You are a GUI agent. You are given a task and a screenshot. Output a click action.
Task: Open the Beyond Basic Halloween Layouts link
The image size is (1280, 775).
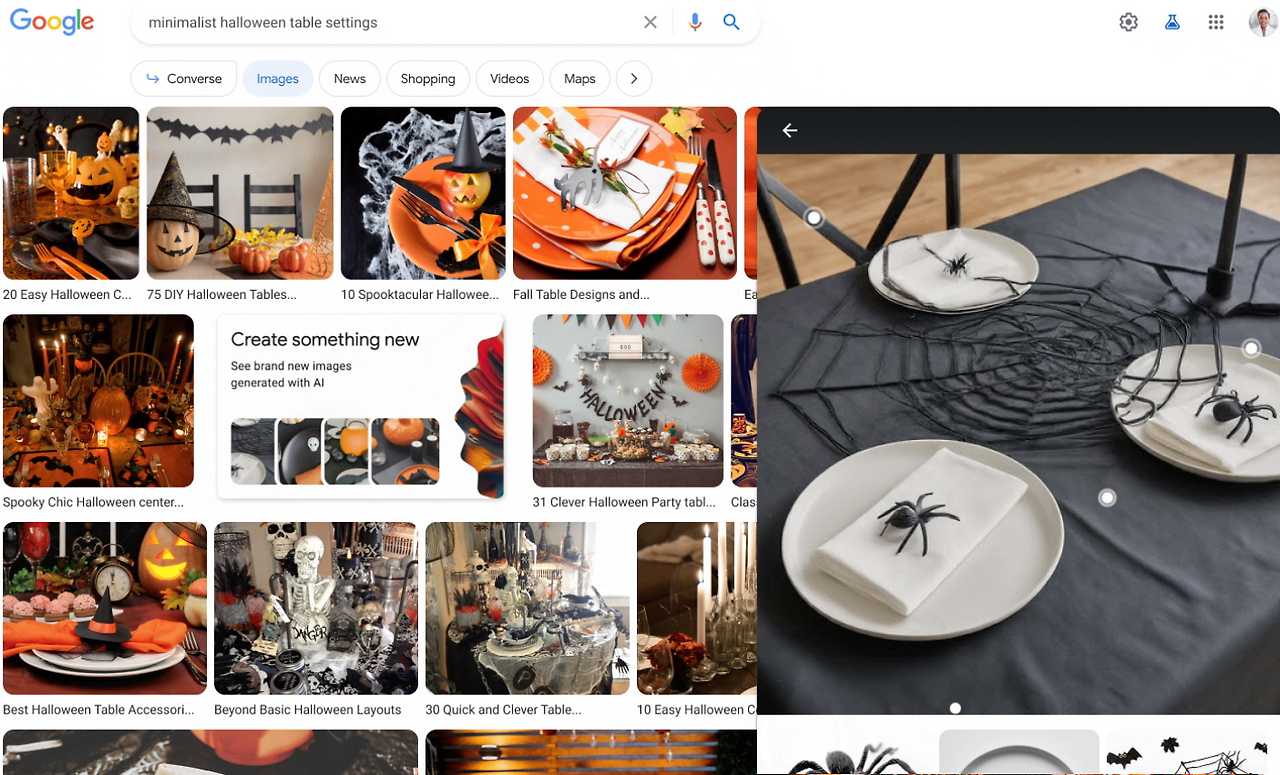pyautogui.click(x=308, y=709)
